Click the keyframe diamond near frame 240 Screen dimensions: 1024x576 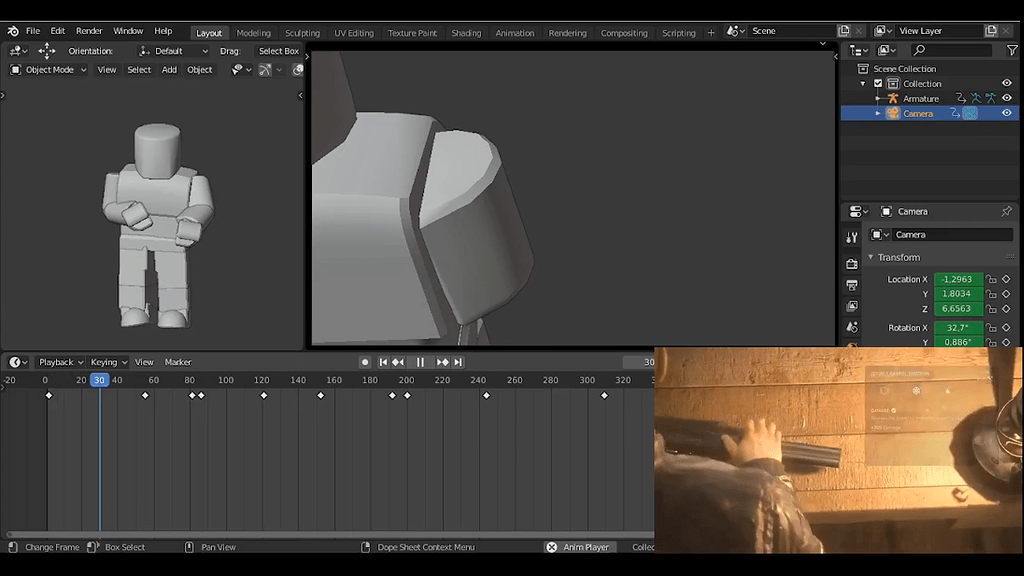point(486,396)
